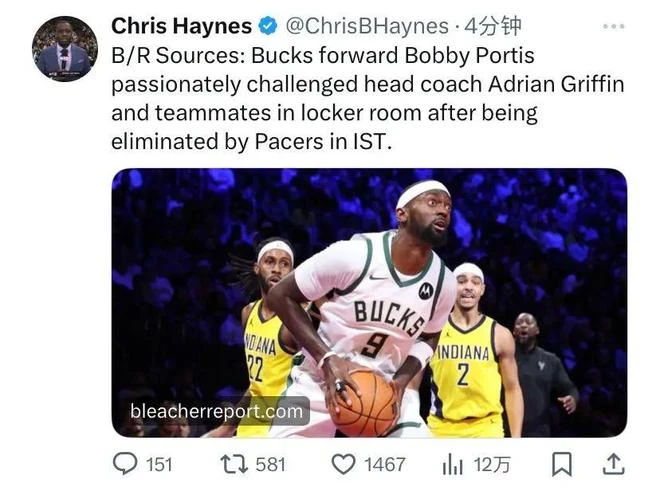Screen dimensions: 660x495
Task: Bookmark this tweet
Action: tap(562, 464)
